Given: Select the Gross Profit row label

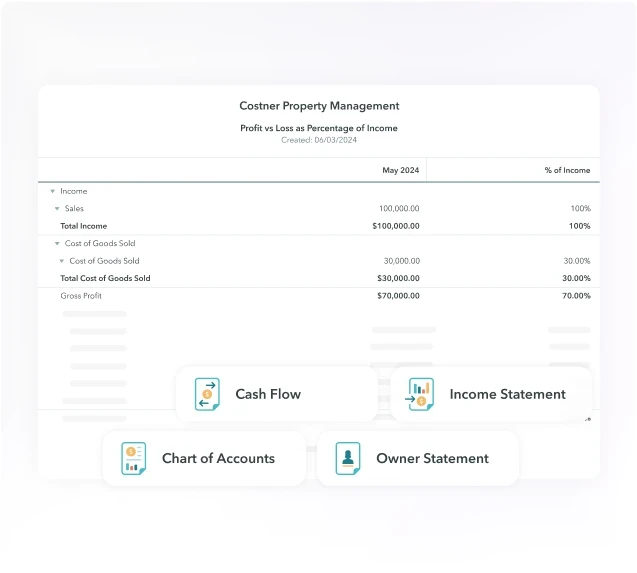Looking at the screenshot, I should click(81, 296).
